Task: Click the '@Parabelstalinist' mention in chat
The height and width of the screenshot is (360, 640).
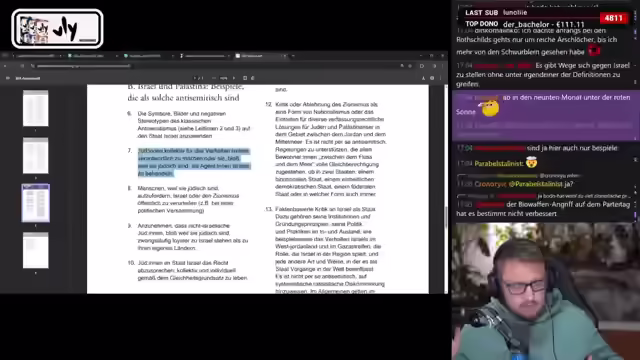Action: [x=536, y=184]
